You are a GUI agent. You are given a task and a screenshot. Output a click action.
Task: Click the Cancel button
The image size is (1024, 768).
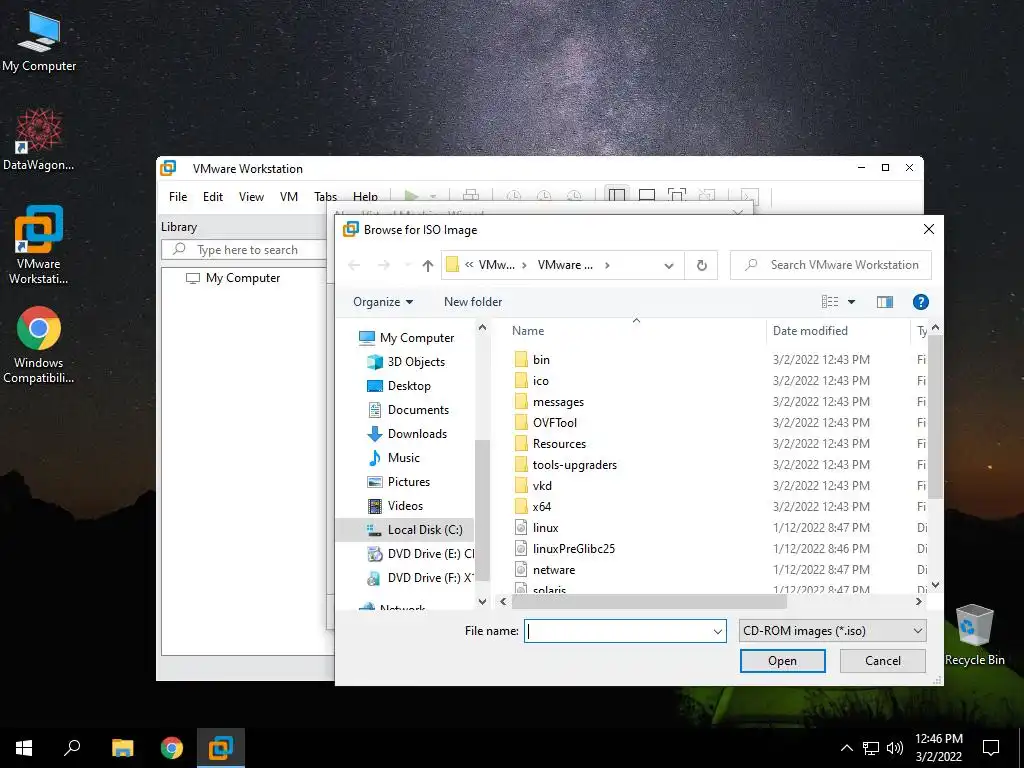pos(882,661)
